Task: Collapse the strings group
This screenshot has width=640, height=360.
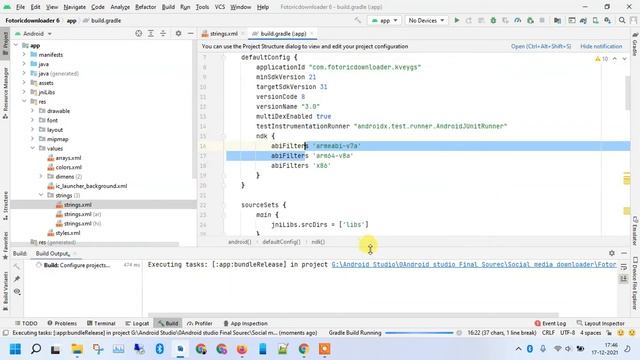Action: pyautogui.click(x=41, y=196)
